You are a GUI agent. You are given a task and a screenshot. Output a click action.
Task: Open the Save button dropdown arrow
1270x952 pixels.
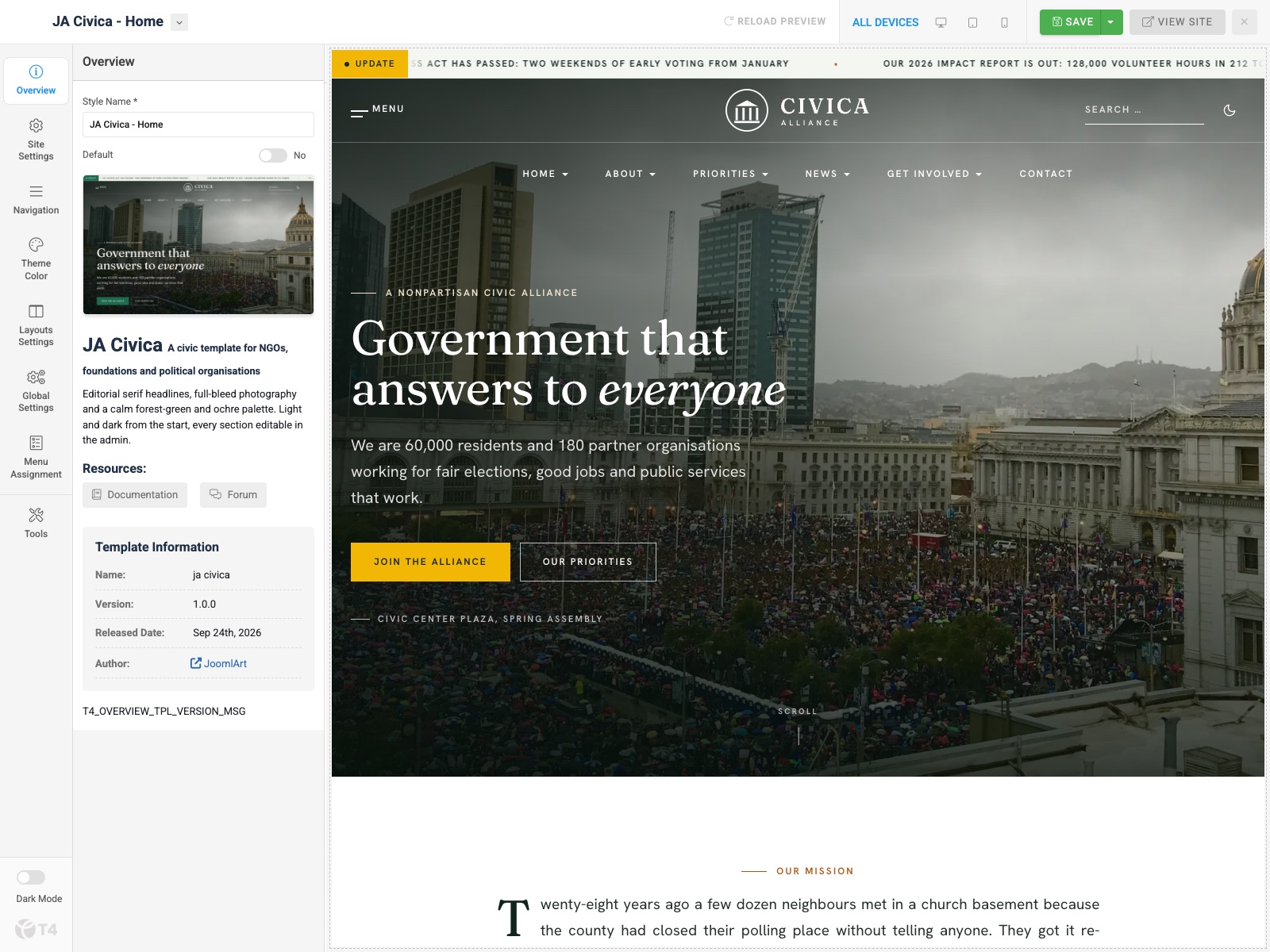click(1111, 22)
